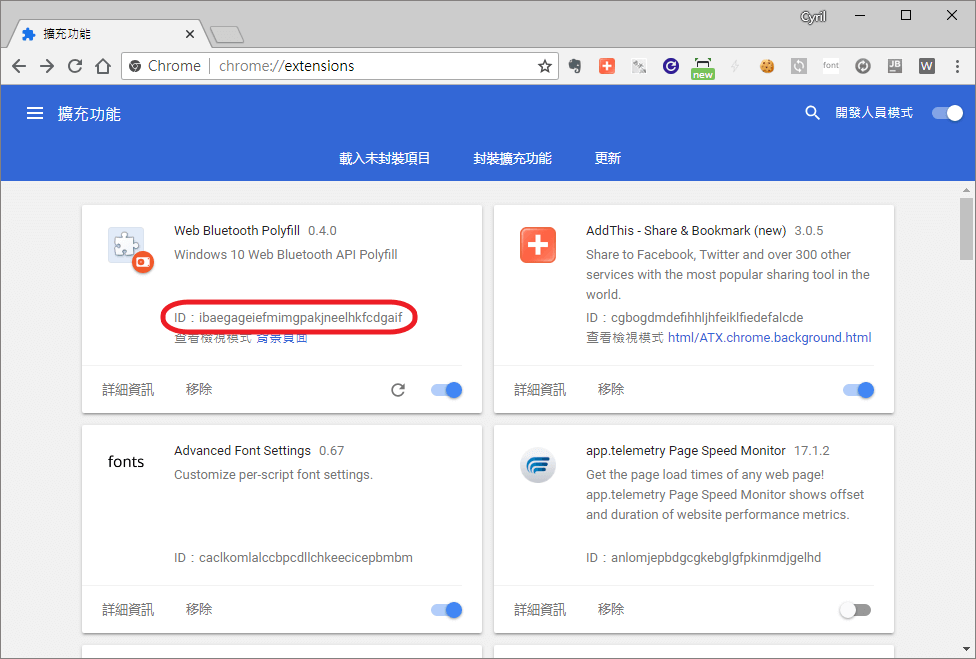Close the 擴充功能 browser tab
Viewport: 976px width, 659px height.
[x=190, y=34]
